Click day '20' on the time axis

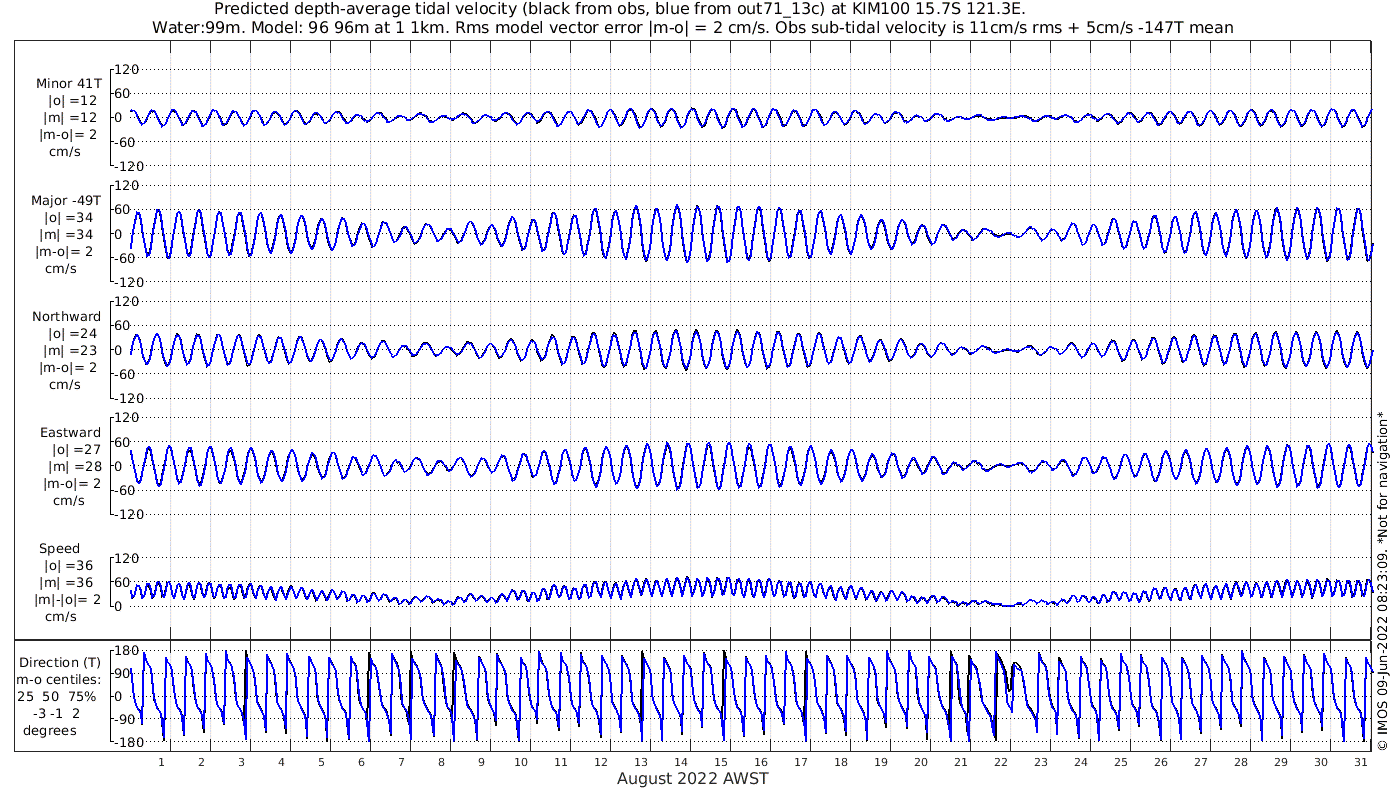coord(921,762)
